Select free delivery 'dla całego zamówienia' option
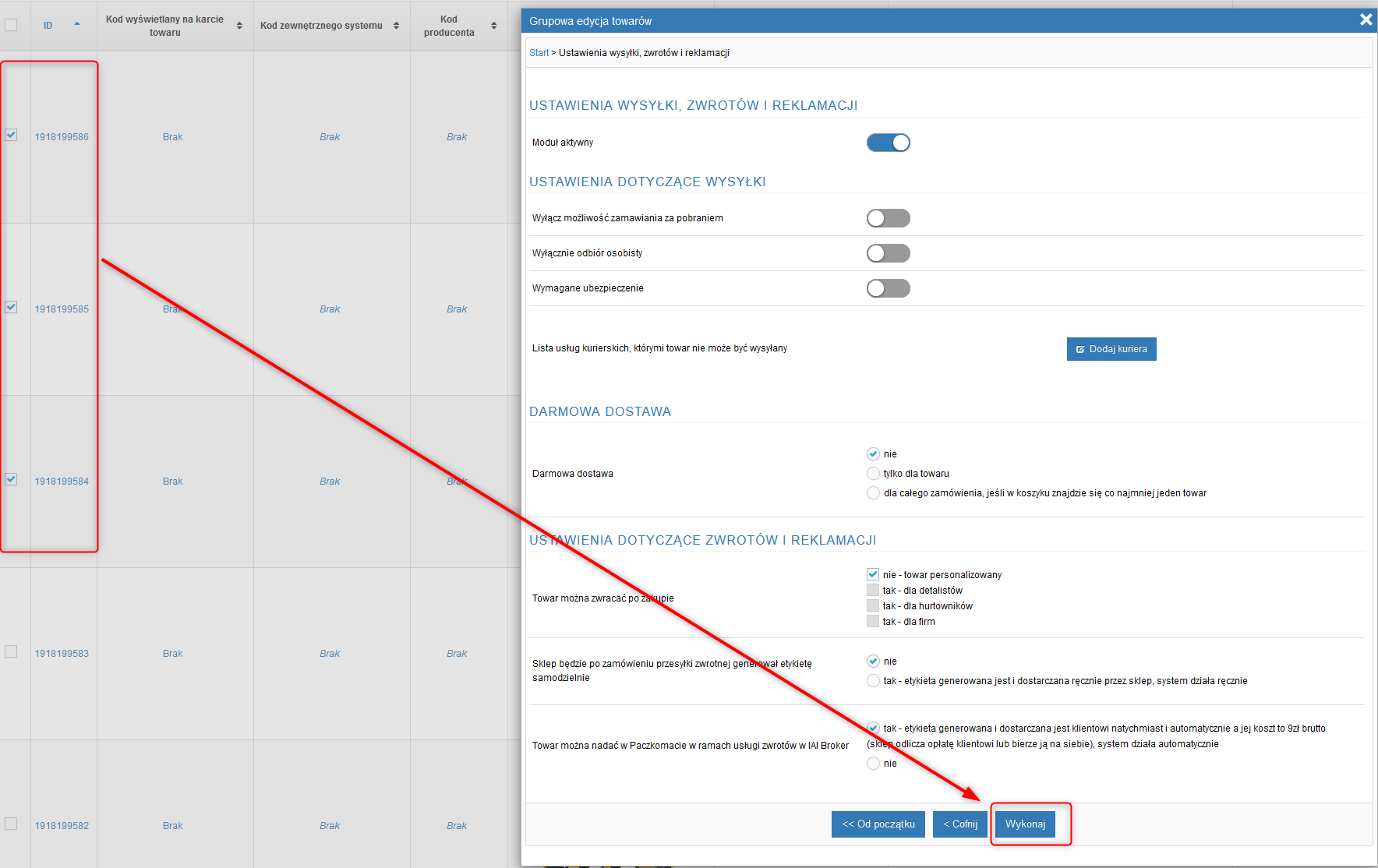Viewport: 1378px width, 868px height. point(873,493)
